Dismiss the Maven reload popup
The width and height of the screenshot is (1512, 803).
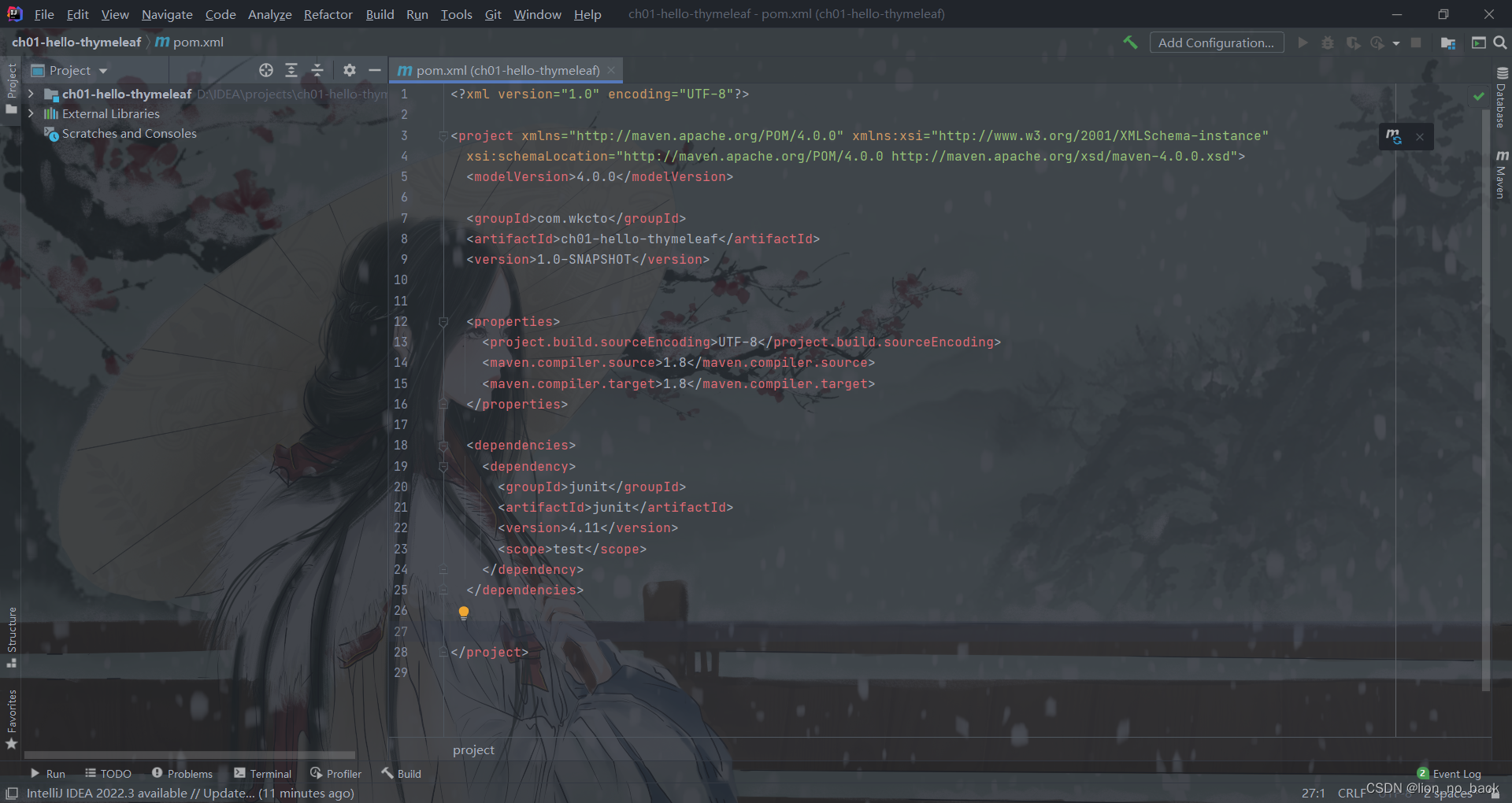1420,137
